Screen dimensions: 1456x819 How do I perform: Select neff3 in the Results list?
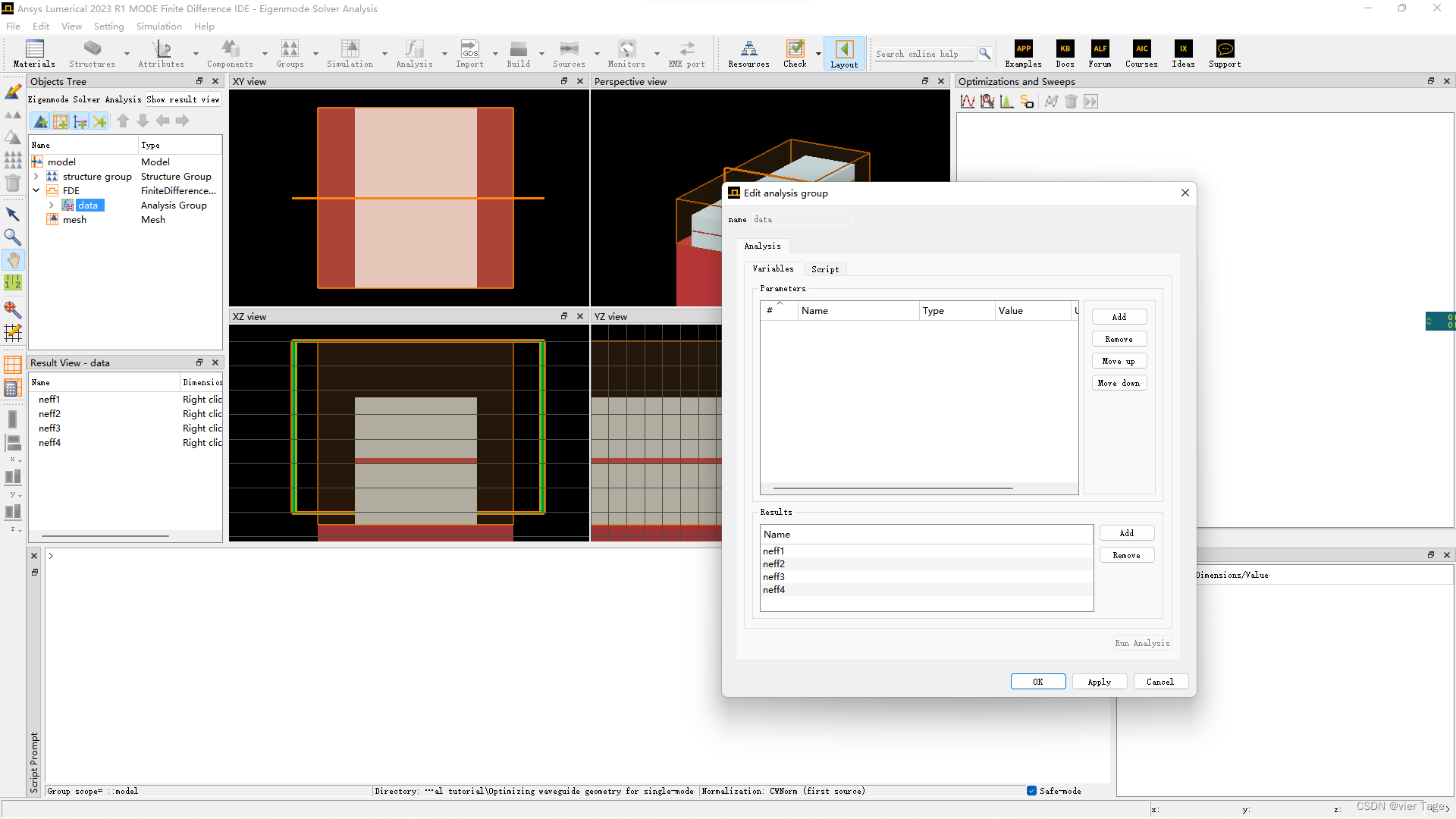(x=773, y=576)
